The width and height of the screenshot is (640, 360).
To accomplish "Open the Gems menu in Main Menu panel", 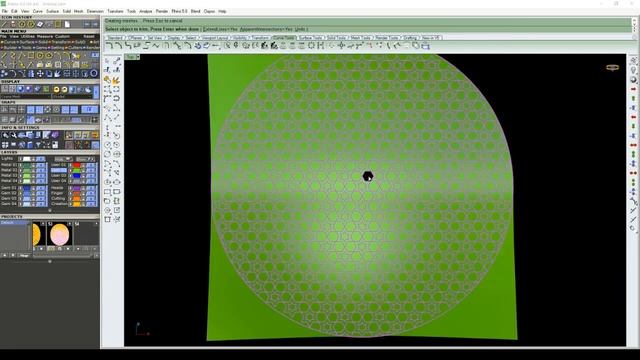I will pos(41,48).
